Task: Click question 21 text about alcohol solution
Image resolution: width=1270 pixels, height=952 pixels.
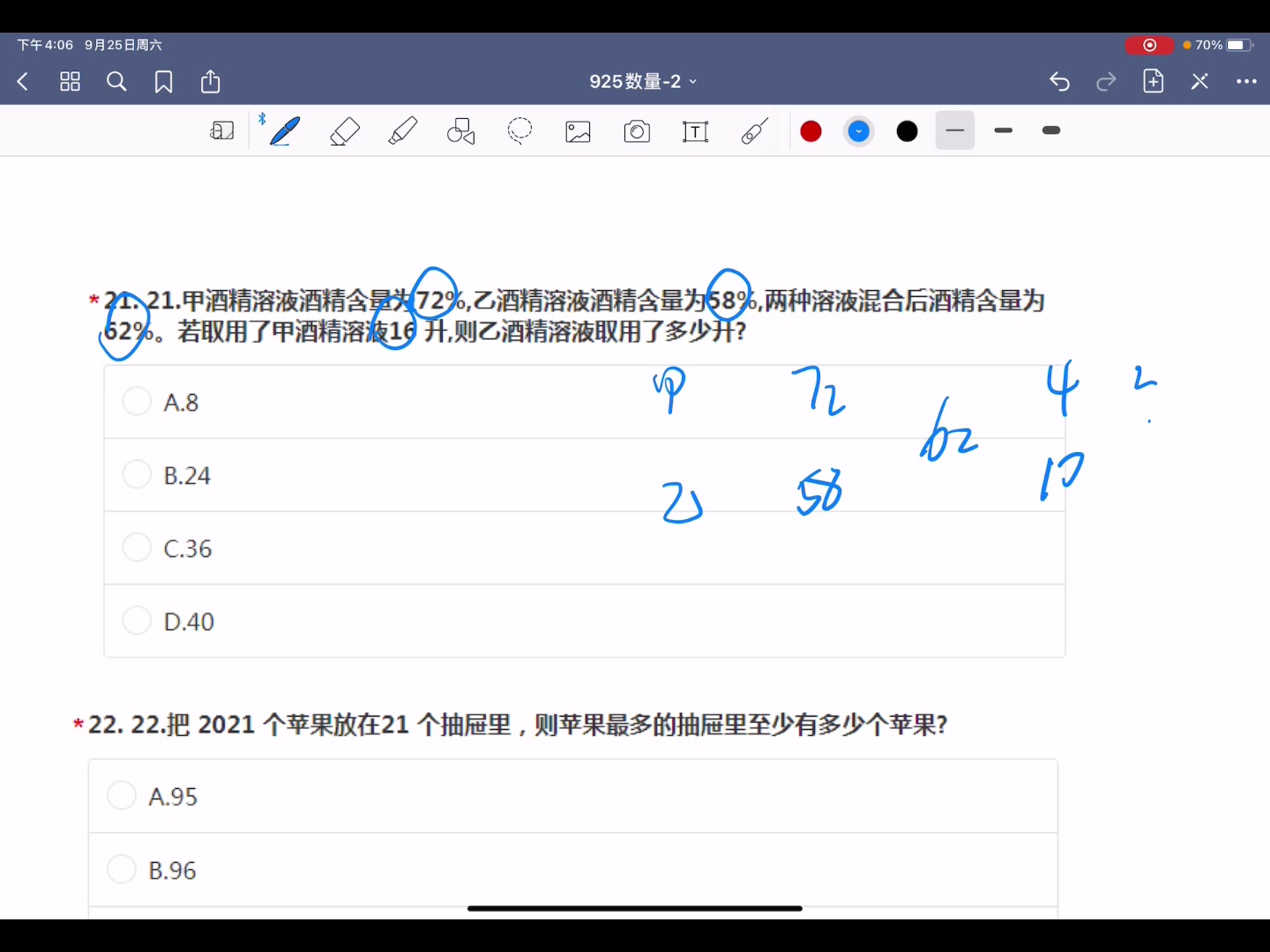Action: coord(573,316)
